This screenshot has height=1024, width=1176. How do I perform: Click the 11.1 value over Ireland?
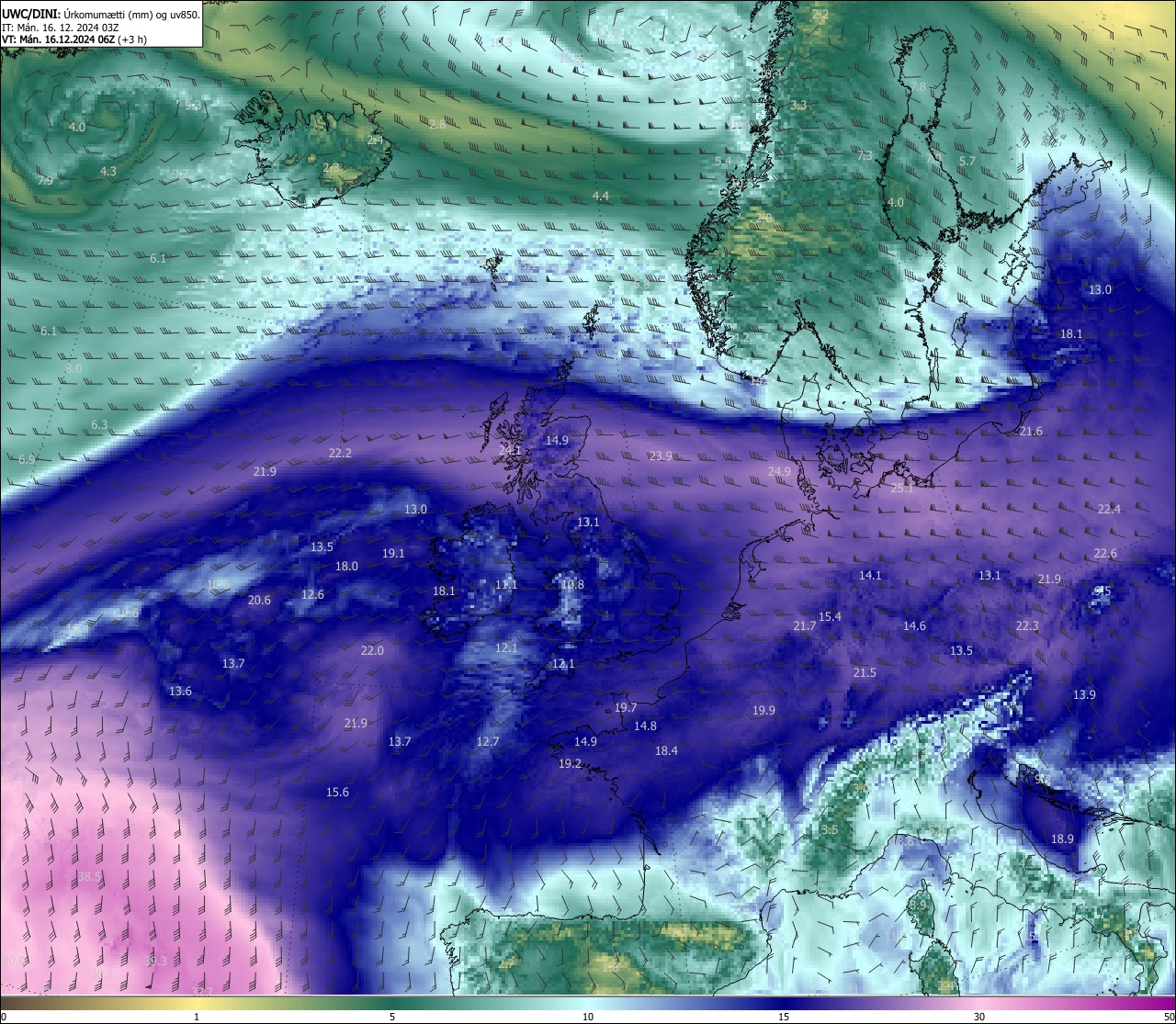[506, 584]
